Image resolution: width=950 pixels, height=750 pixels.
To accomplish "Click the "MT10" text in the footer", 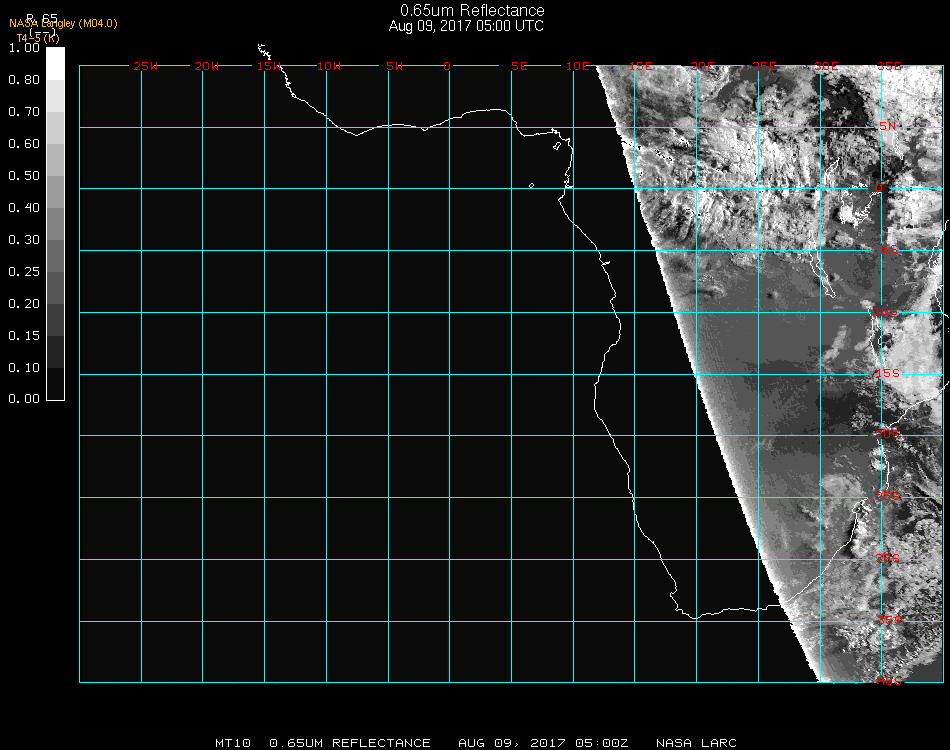I will click(232, 743).
